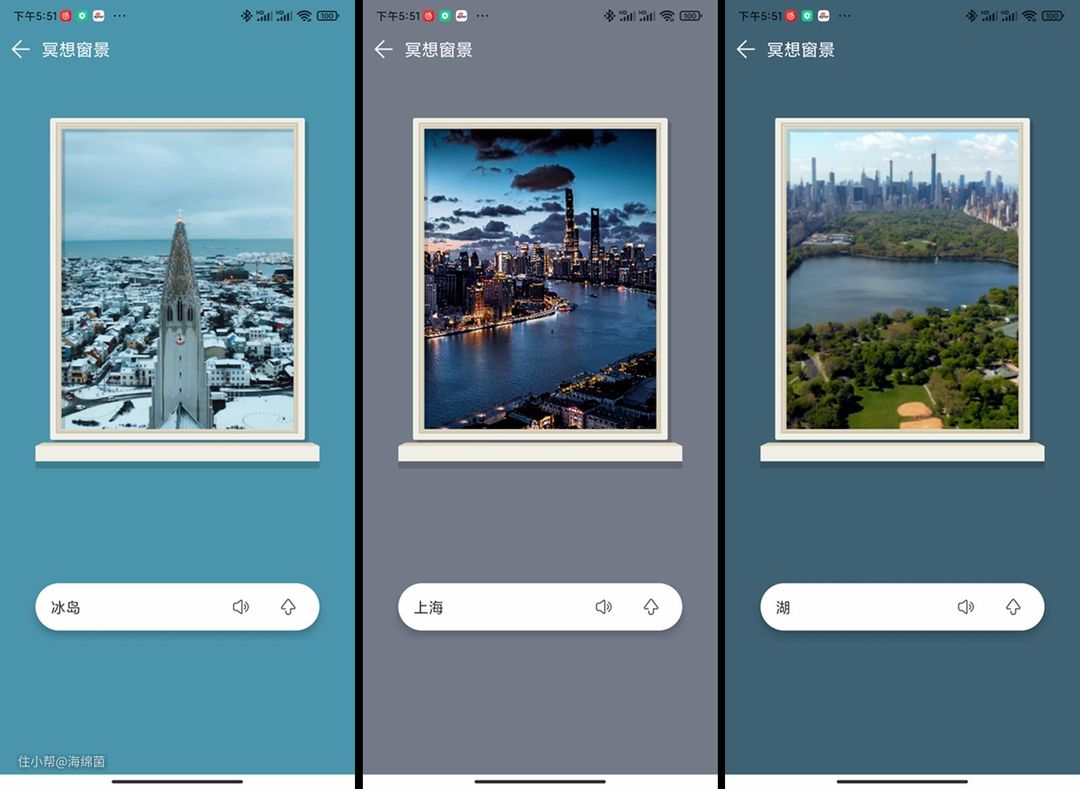The image size is (1080, 789).
Task: Toggle sound for the 湖 window scene
Action: pyautogui.click(x=965, y=607)
